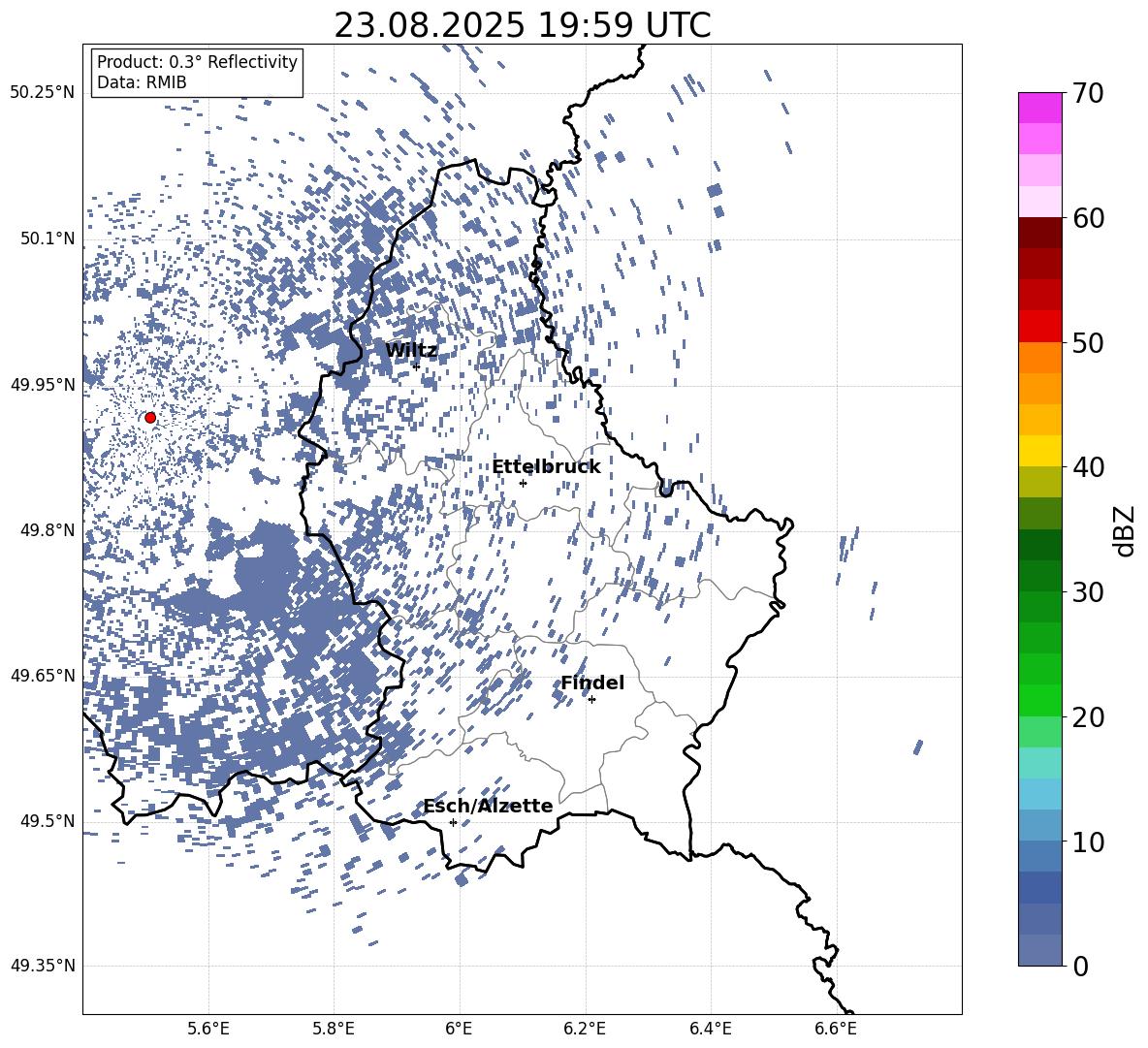Click the bright green 20 dBZ colorbar segment
Image resolution: width=1148 pixels, height=1048 pixels.
click(1040, 700)
